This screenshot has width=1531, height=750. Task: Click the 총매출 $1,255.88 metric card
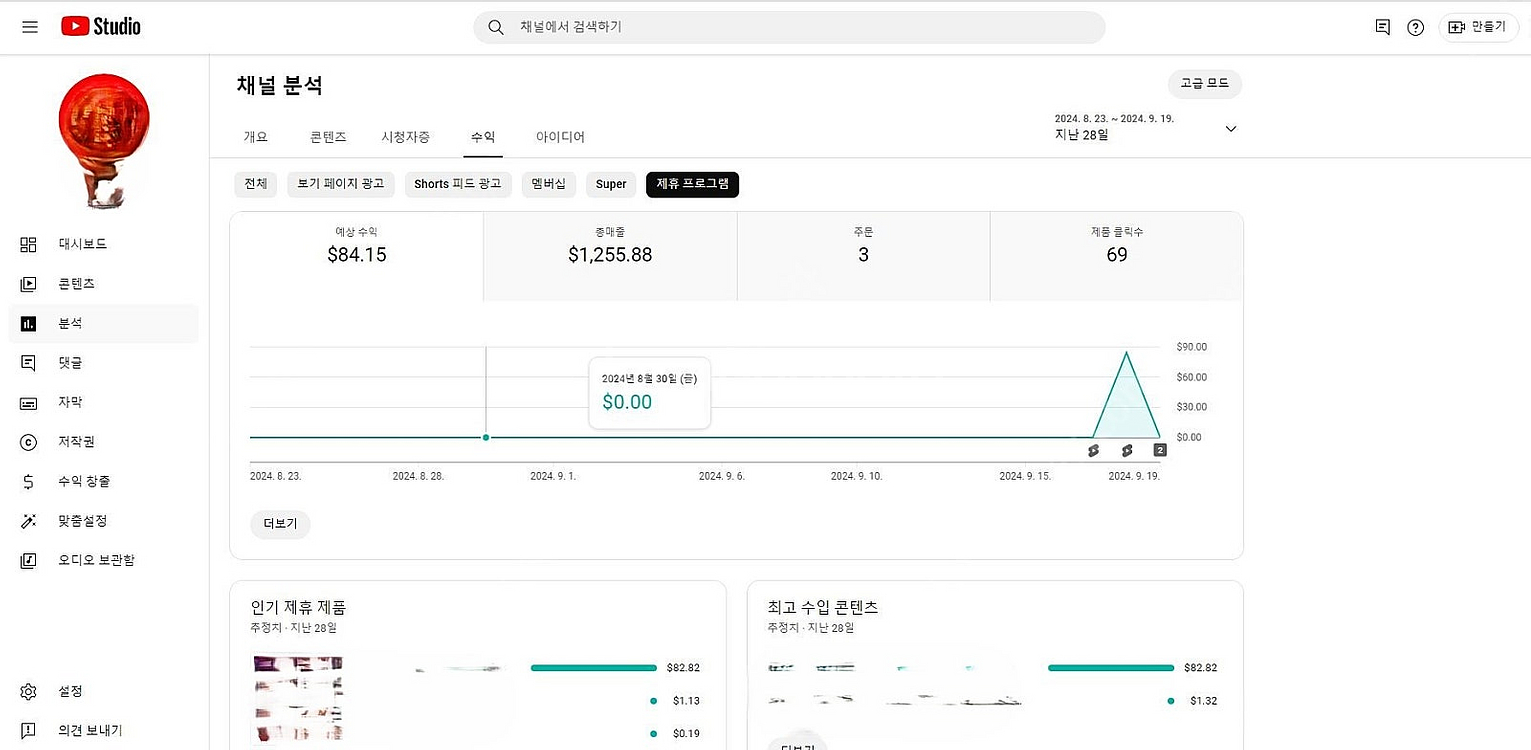pyautogui.click(x=610, y=255)
